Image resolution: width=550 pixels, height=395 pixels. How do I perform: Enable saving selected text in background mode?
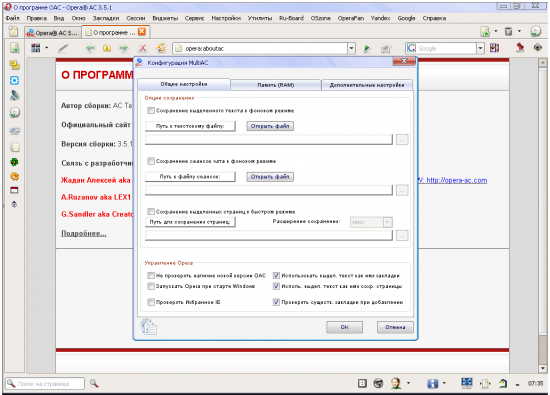pos(151,111)
